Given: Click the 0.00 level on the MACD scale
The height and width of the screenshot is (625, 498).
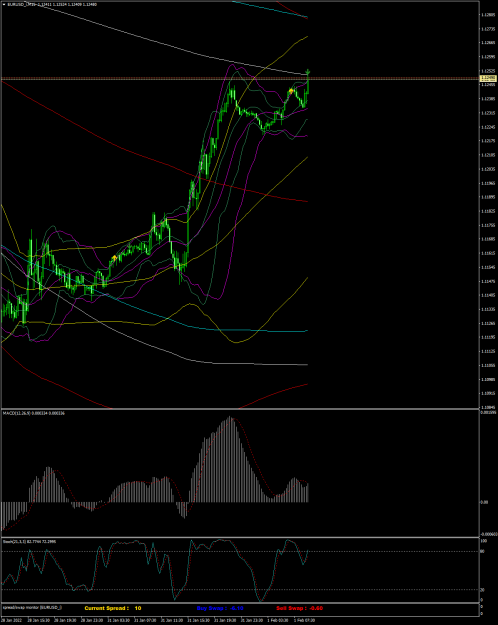Looking at the screenshot, I should coord(485,502).
